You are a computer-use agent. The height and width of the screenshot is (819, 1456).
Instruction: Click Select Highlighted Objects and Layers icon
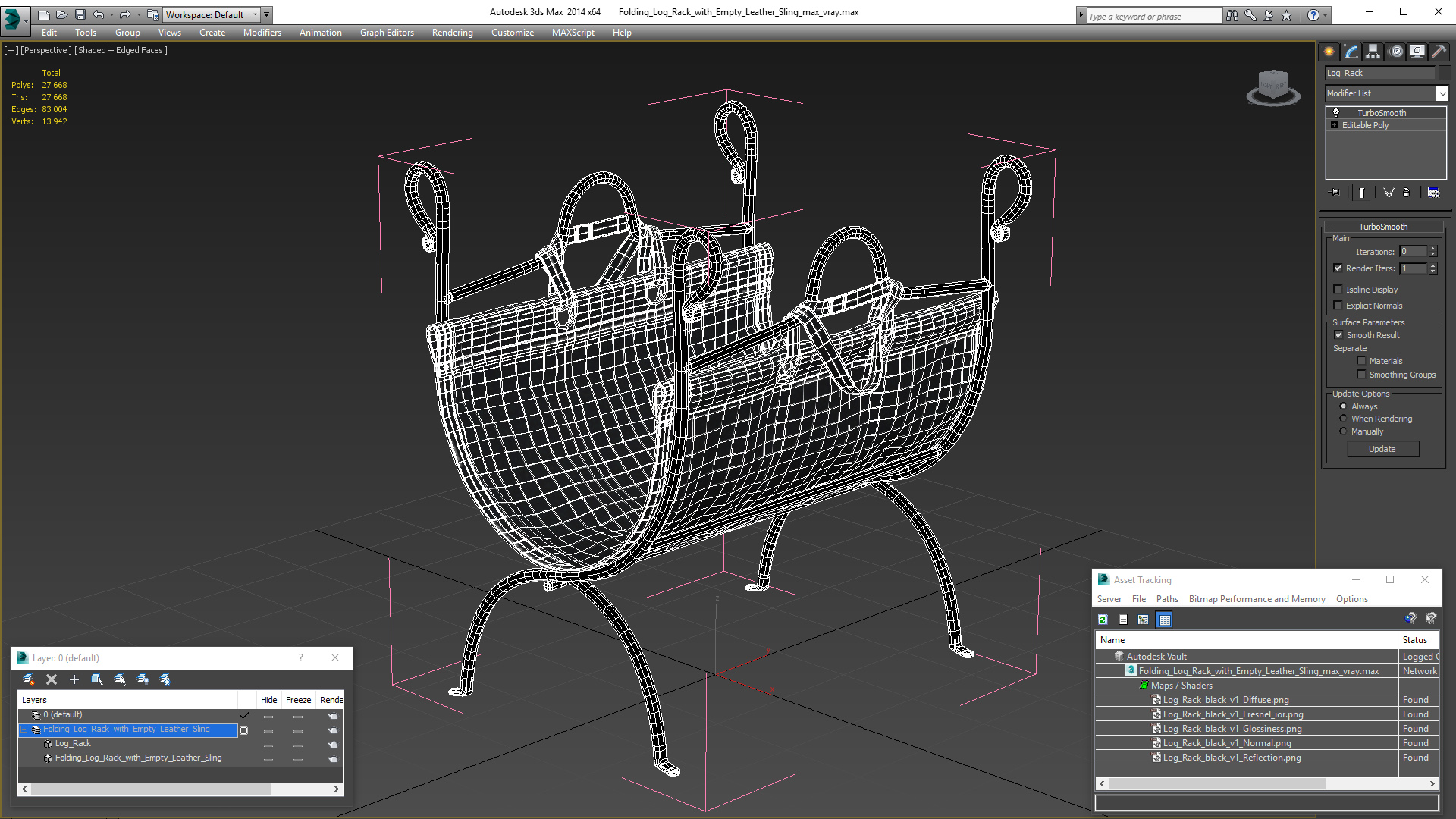(x=97, y=679)
